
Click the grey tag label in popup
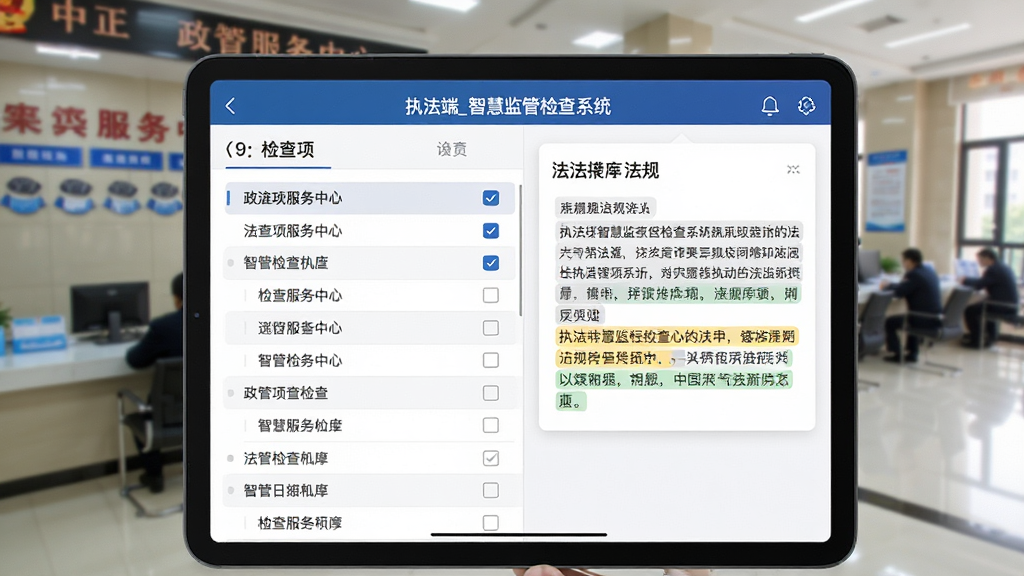(x=605, y=208)
